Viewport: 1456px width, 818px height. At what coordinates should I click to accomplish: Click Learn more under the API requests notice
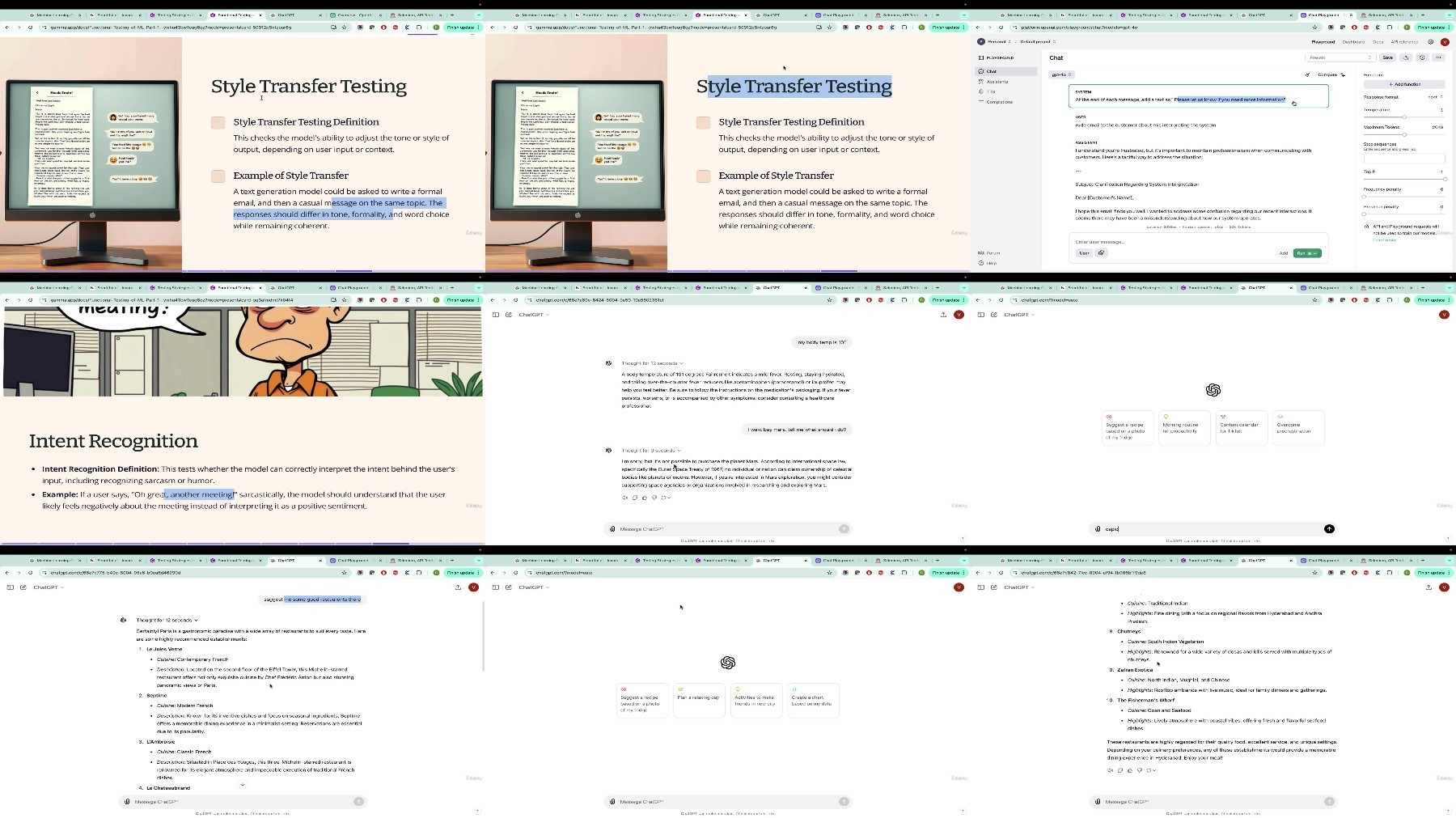point(1385,239)
